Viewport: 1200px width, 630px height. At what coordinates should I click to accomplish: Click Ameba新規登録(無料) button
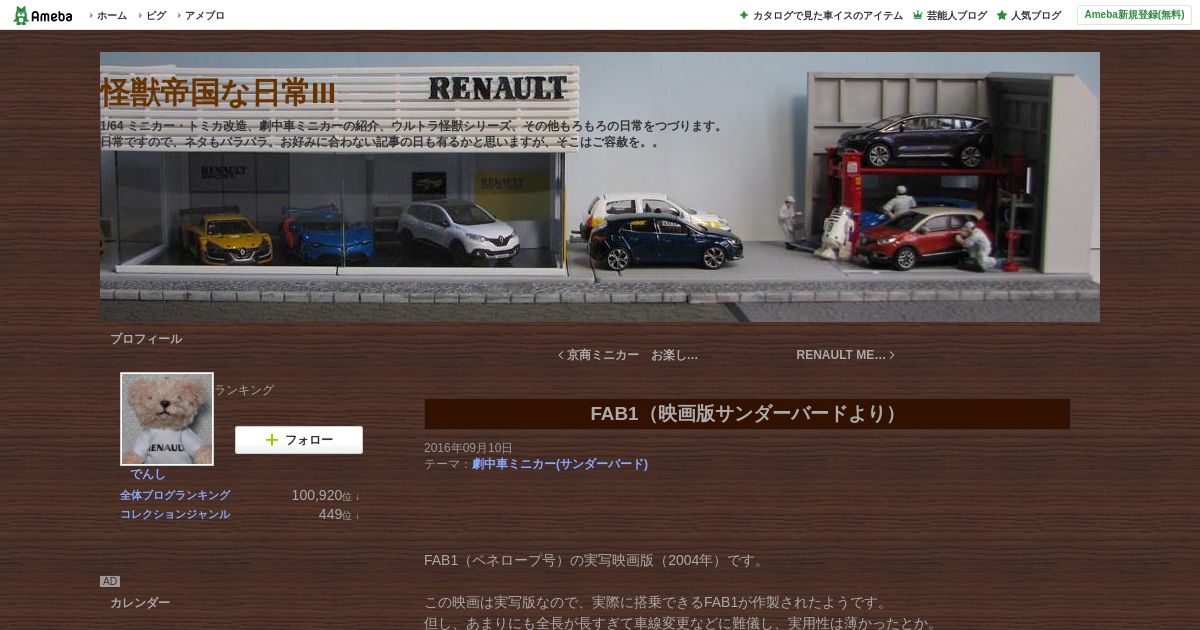(1134, 15)
